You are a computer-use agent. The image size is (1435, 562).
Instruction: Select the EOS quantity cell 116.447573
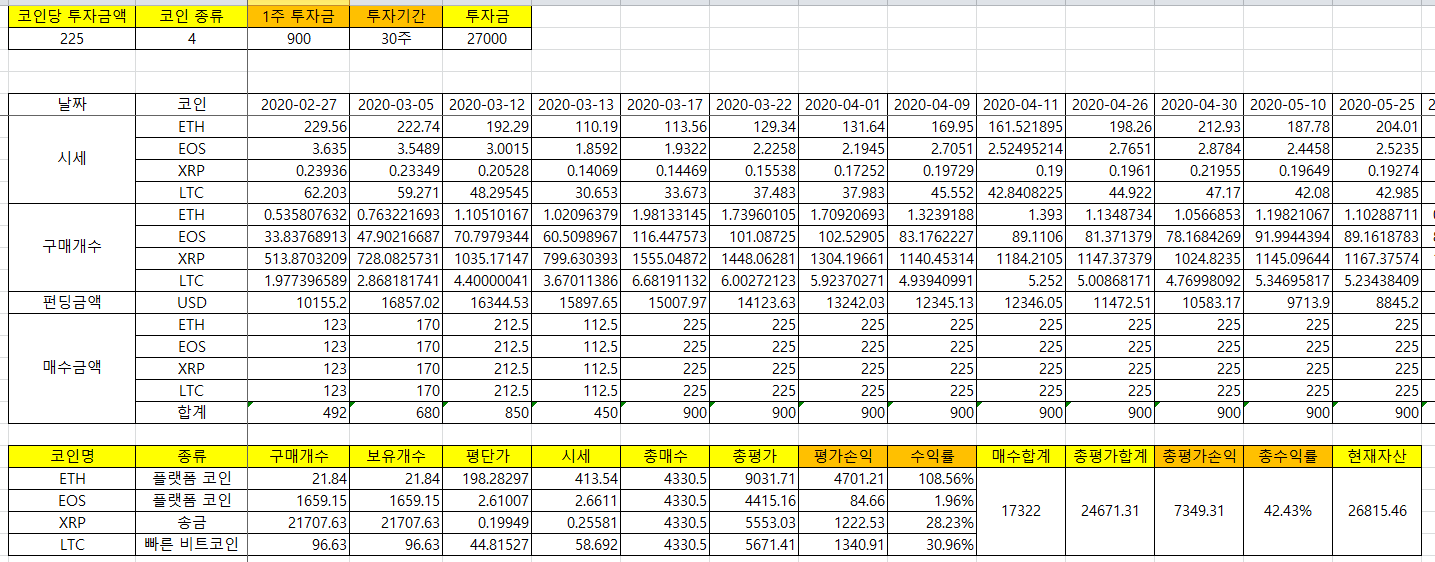(665, 236)
